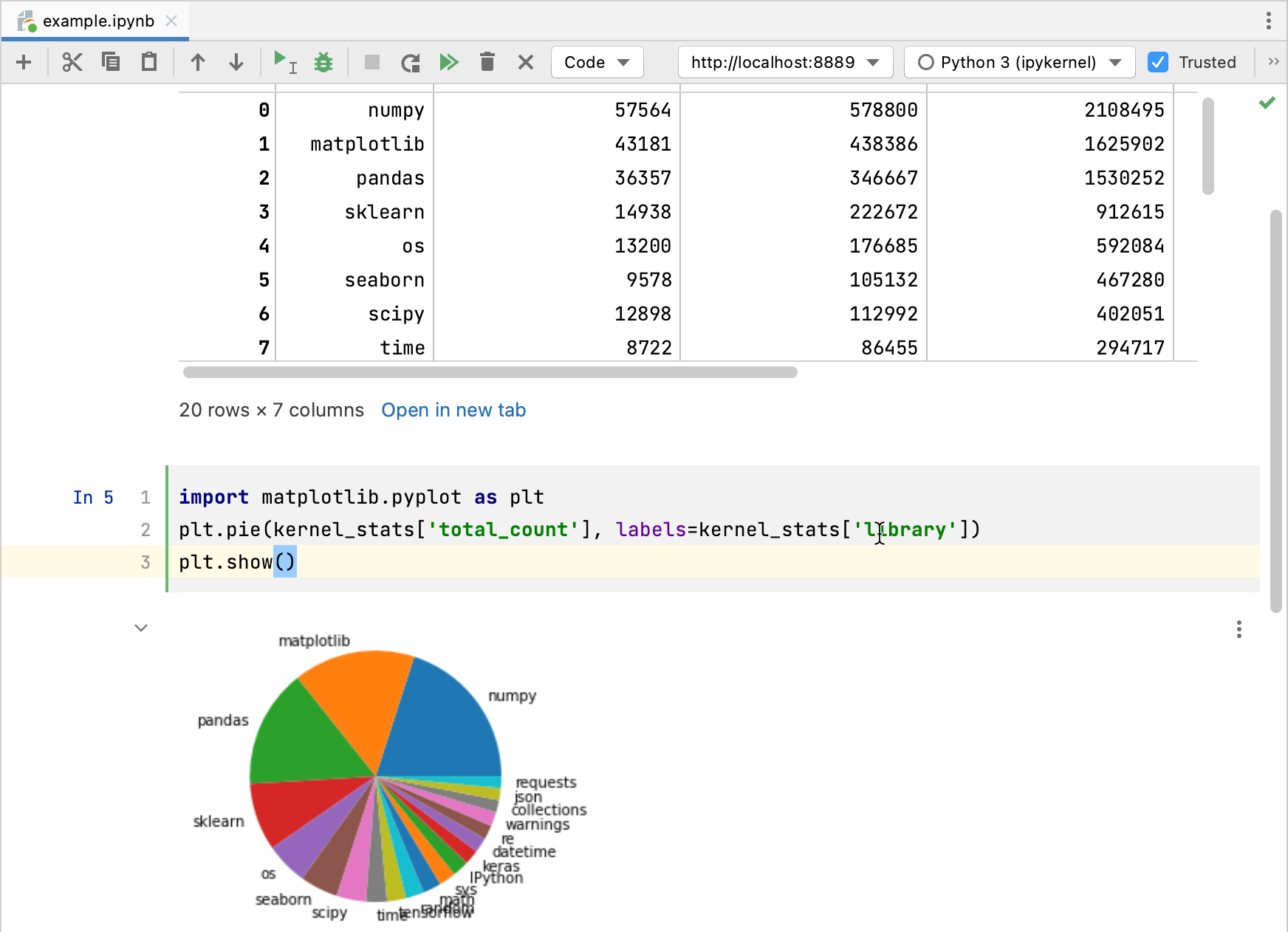Open the http://localhost:8889 server dropdown
Screen dimensions: 1288x932
click(x=785, y=62)
